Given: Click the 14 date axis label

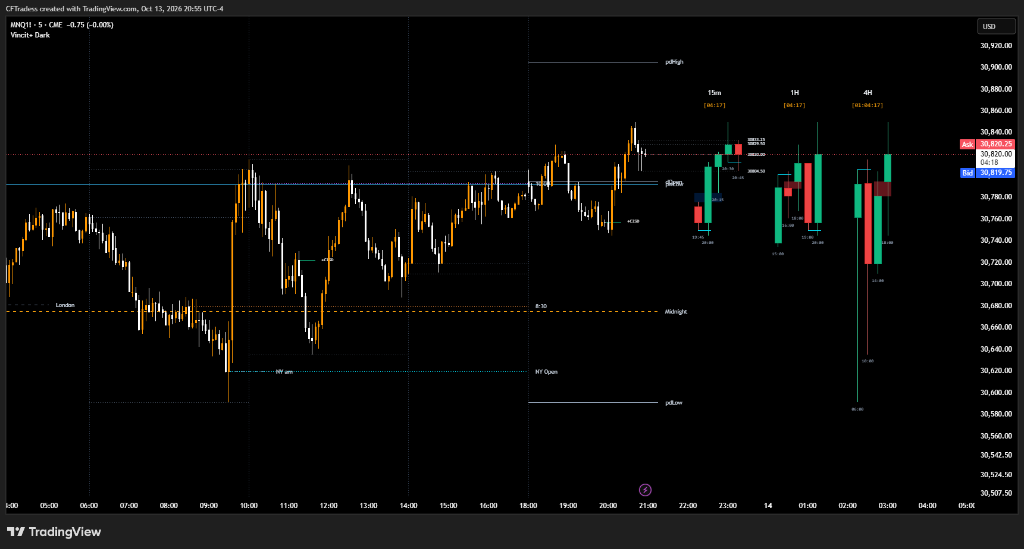Looking at the screenshot, I should tap(768, 506).
